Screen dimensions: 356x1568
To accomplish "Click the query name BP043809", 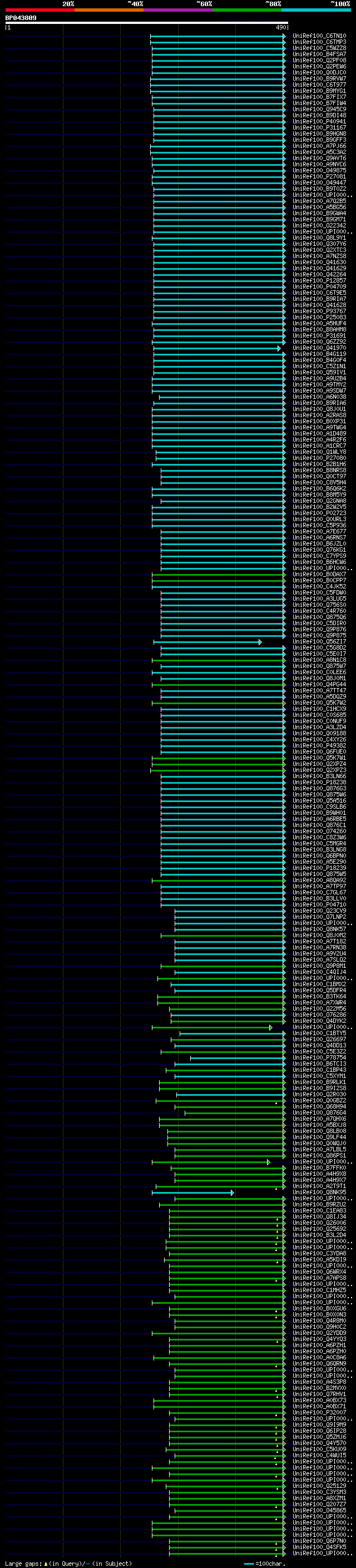I will point(21,18).
